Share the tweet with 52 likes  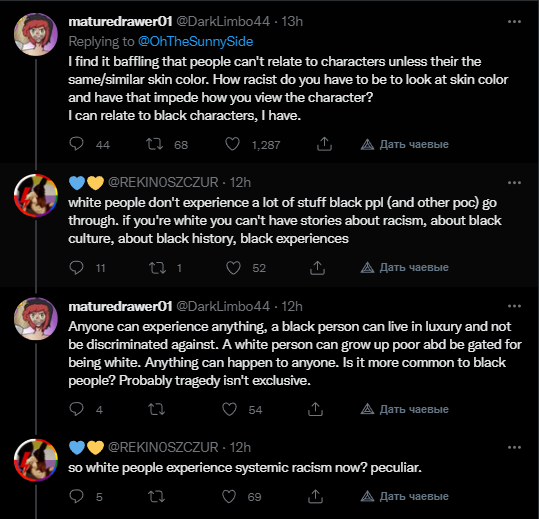(317, 268)
